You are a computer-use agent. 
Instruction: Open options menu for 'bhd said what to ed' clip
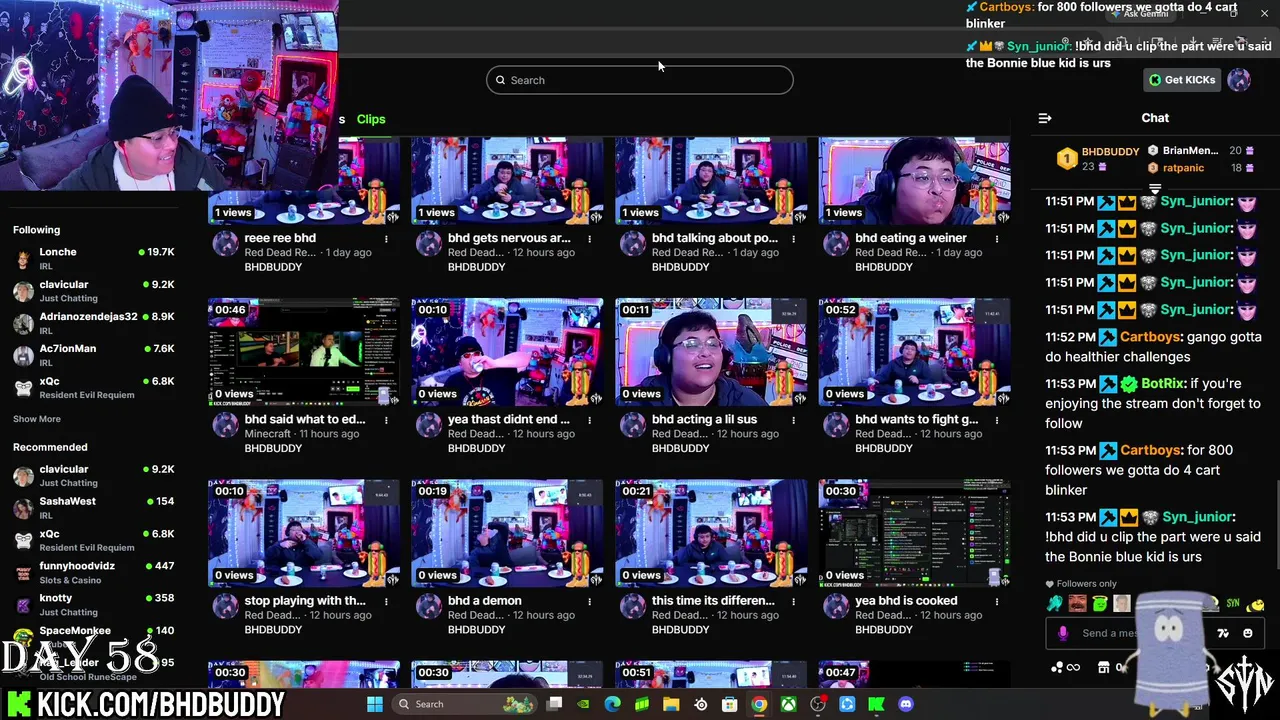pyautogui.click(x=386, y=420)
